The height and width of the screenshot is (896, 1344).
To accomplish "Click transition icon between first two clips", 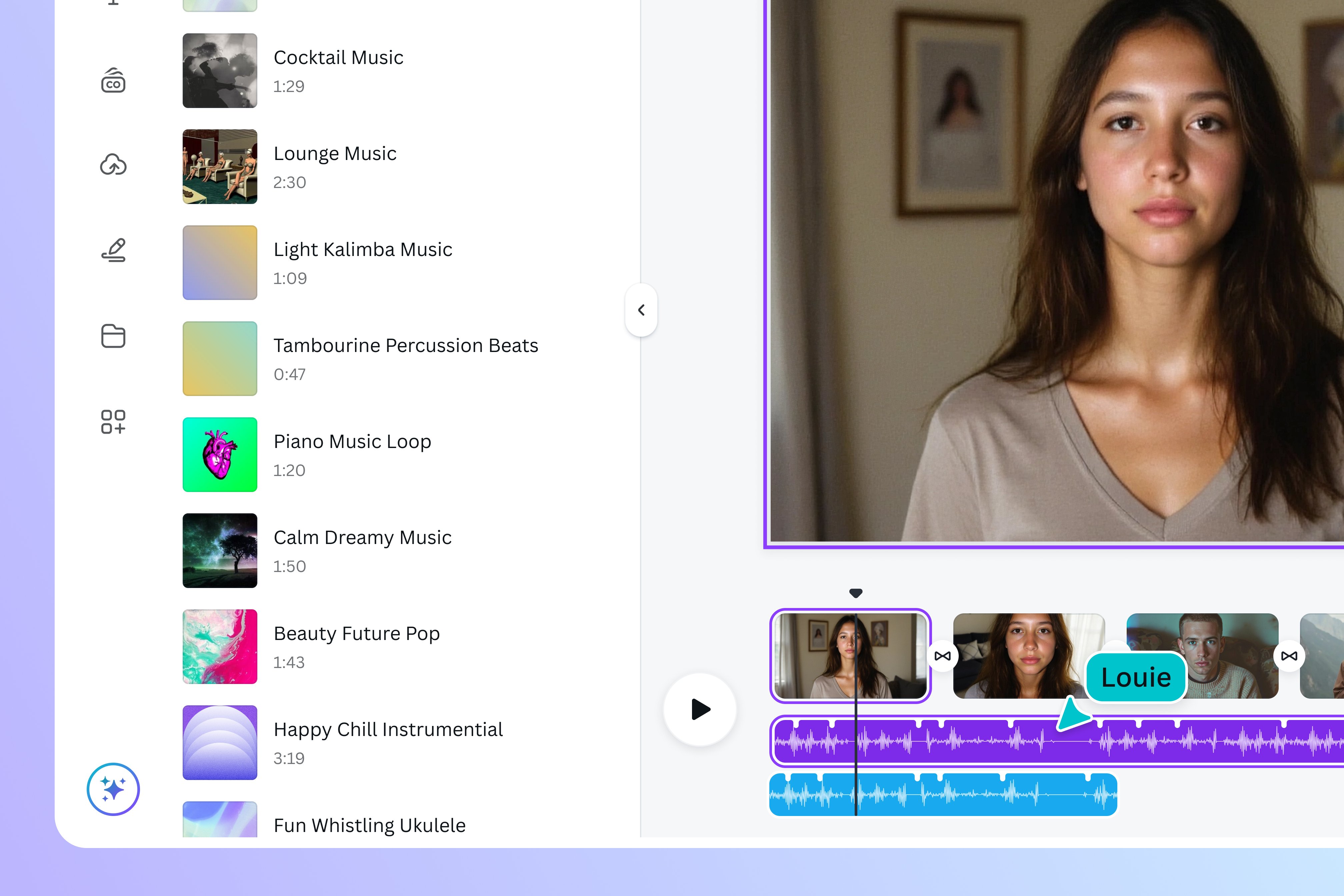I will tap(942, 656).
